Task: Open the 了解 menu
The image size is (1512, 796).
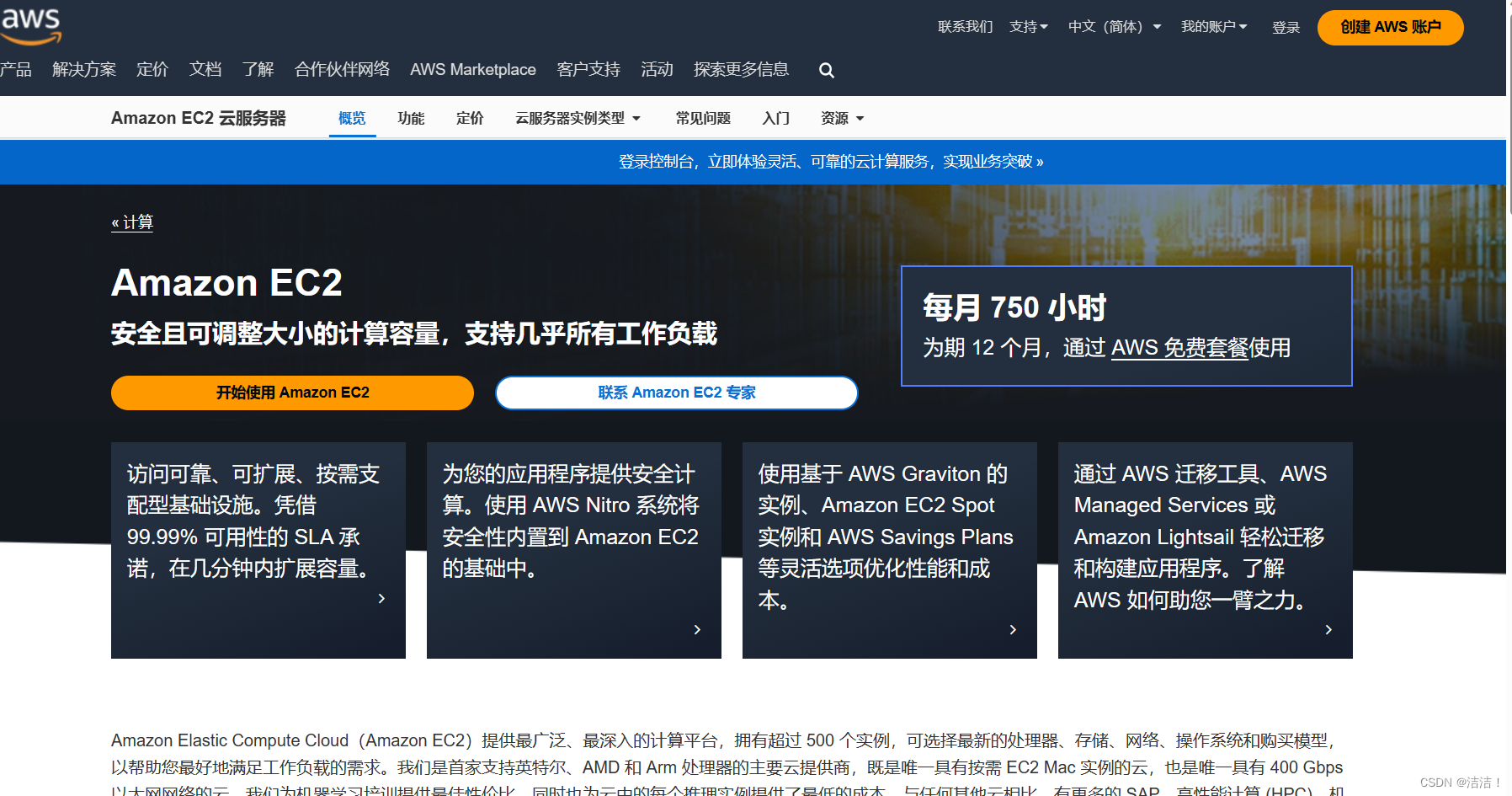Action: click(x=258, y=70)
